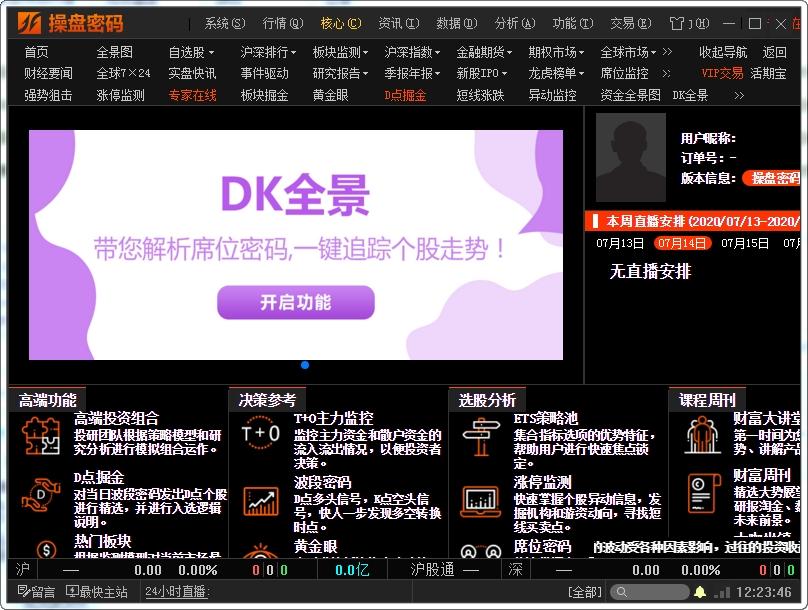Click the 财富大讲堂 people icon
This screenshot has height=610, width=808.
(702, 435)
